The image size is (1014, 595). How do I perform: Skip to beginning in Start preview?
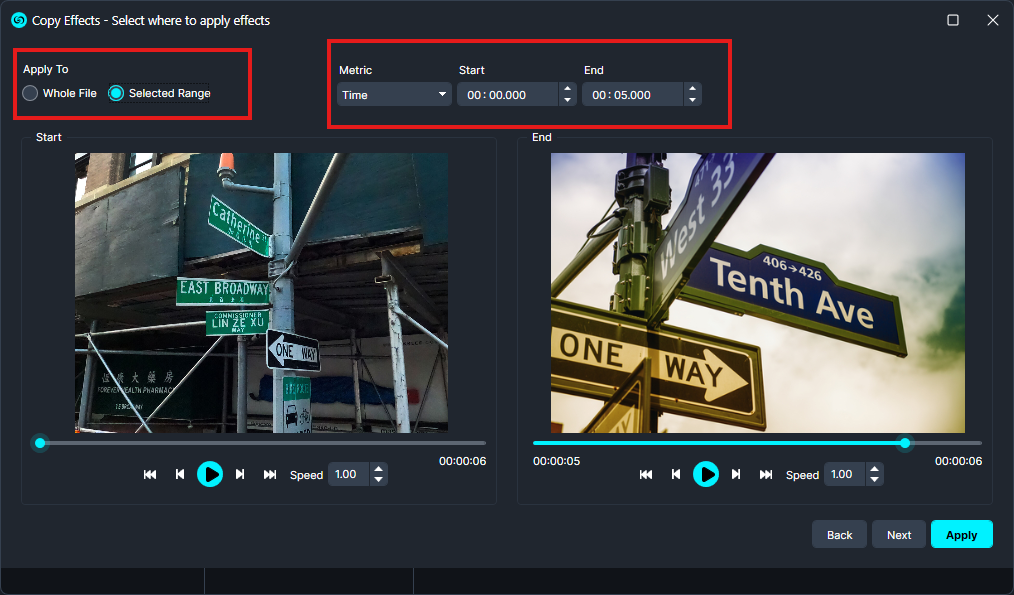pos(150,474)
